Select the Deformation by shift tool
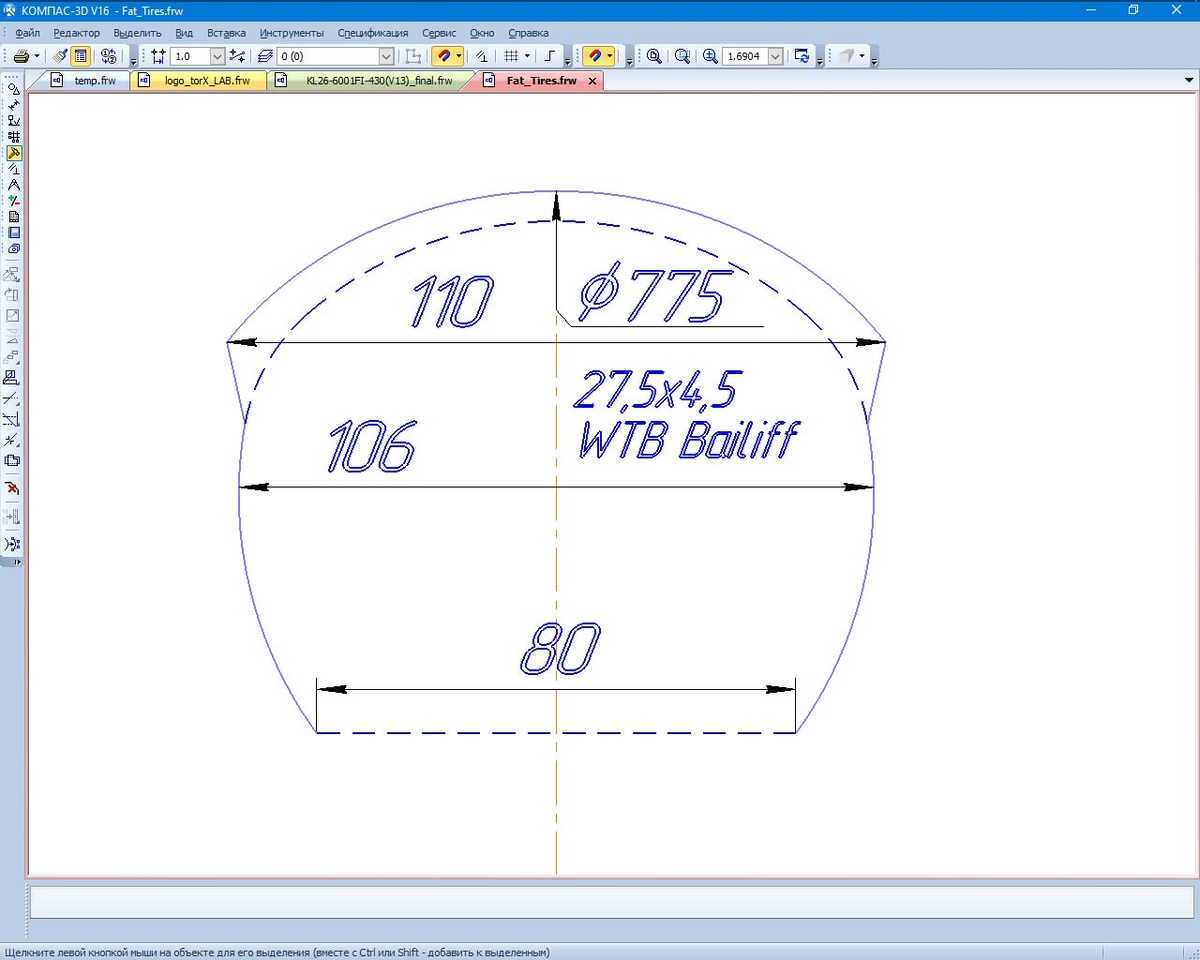 (x=13, y=378)
